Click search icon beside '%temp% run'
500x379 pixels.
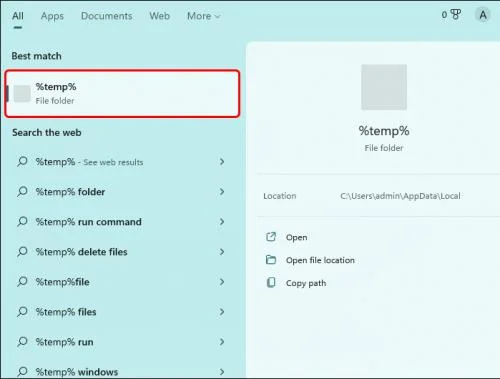coord(22,342)
